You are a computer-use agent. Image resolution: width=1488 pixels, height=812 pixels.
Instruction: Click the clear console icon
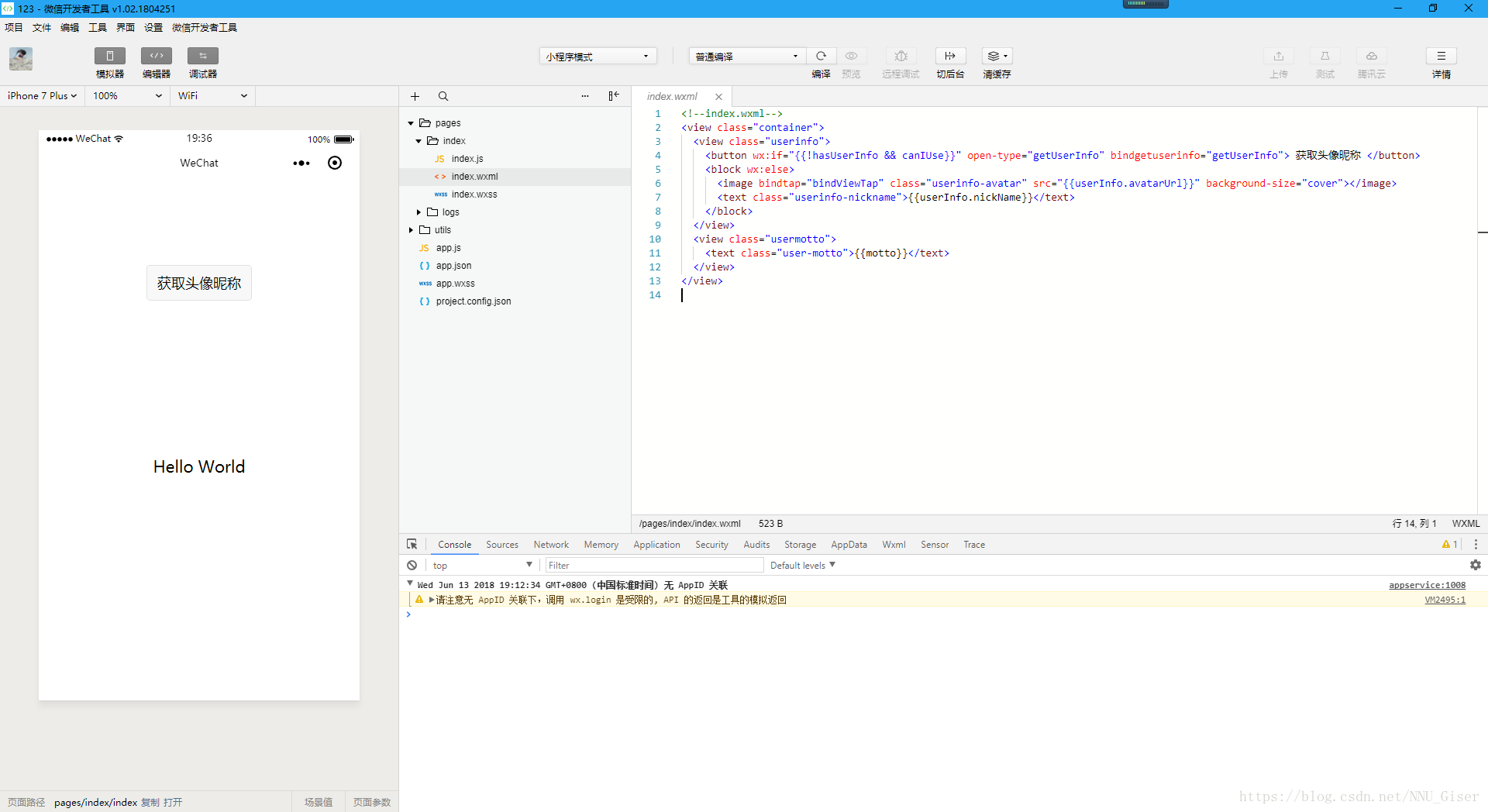click(x=412, y=566)
